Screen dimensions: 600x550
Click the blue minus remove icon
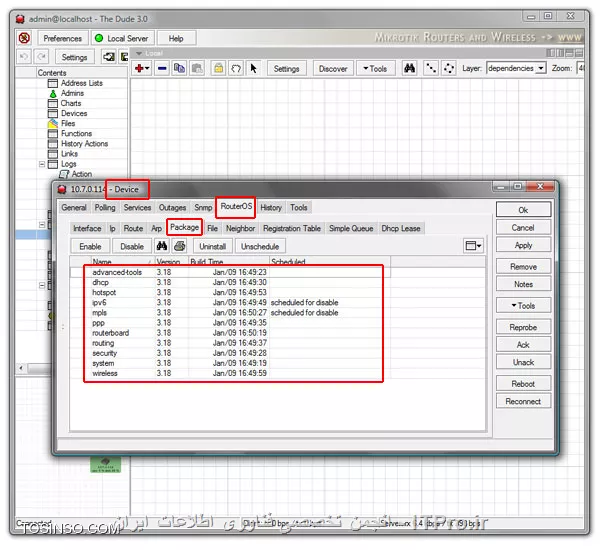[162, 69]
